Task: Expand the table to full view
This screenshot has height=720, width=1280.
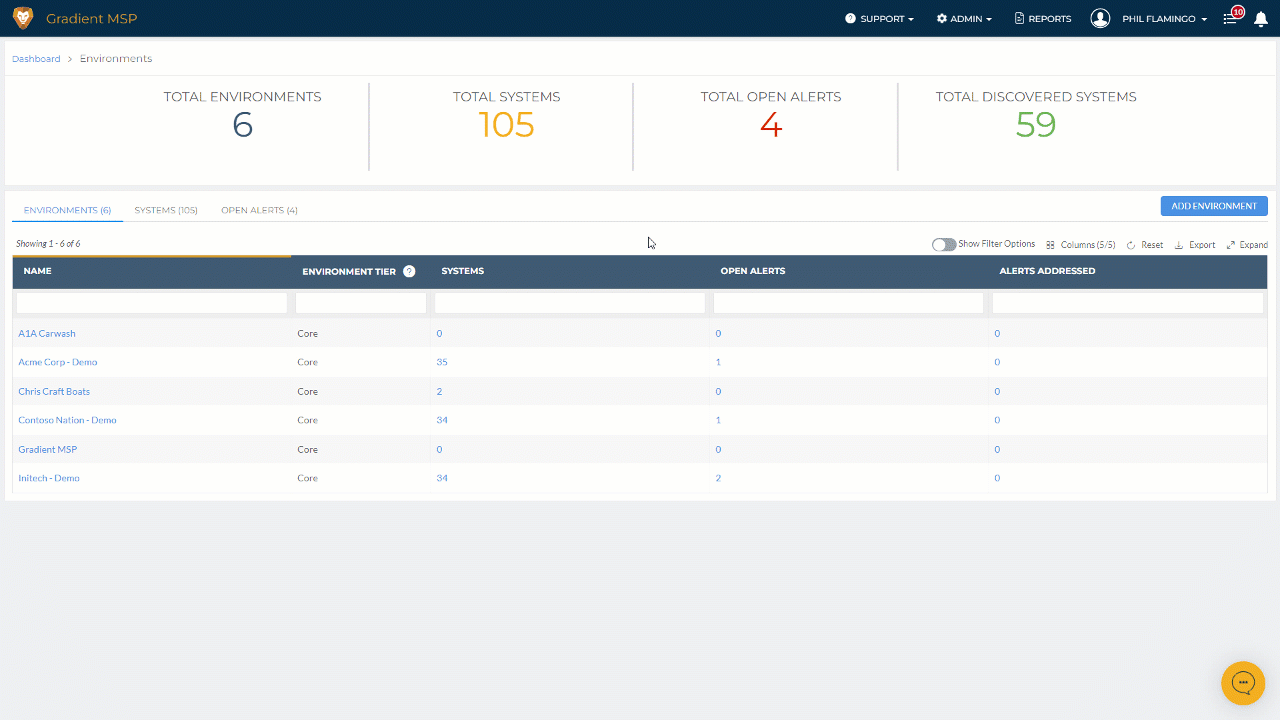Action: (x=1247, y=245)
